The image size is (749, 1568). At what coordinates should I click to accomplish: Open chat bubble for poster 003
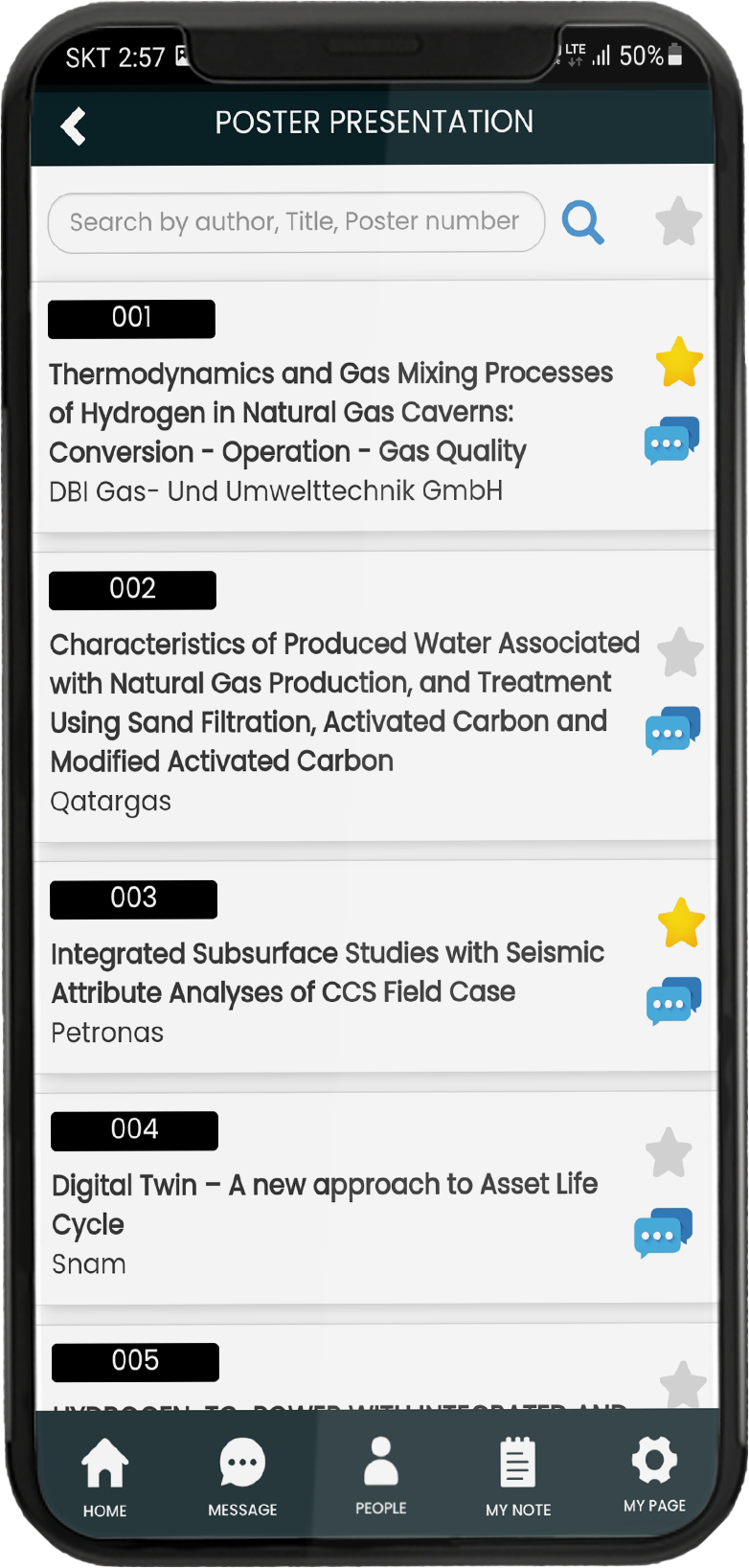pos(673,1001)
